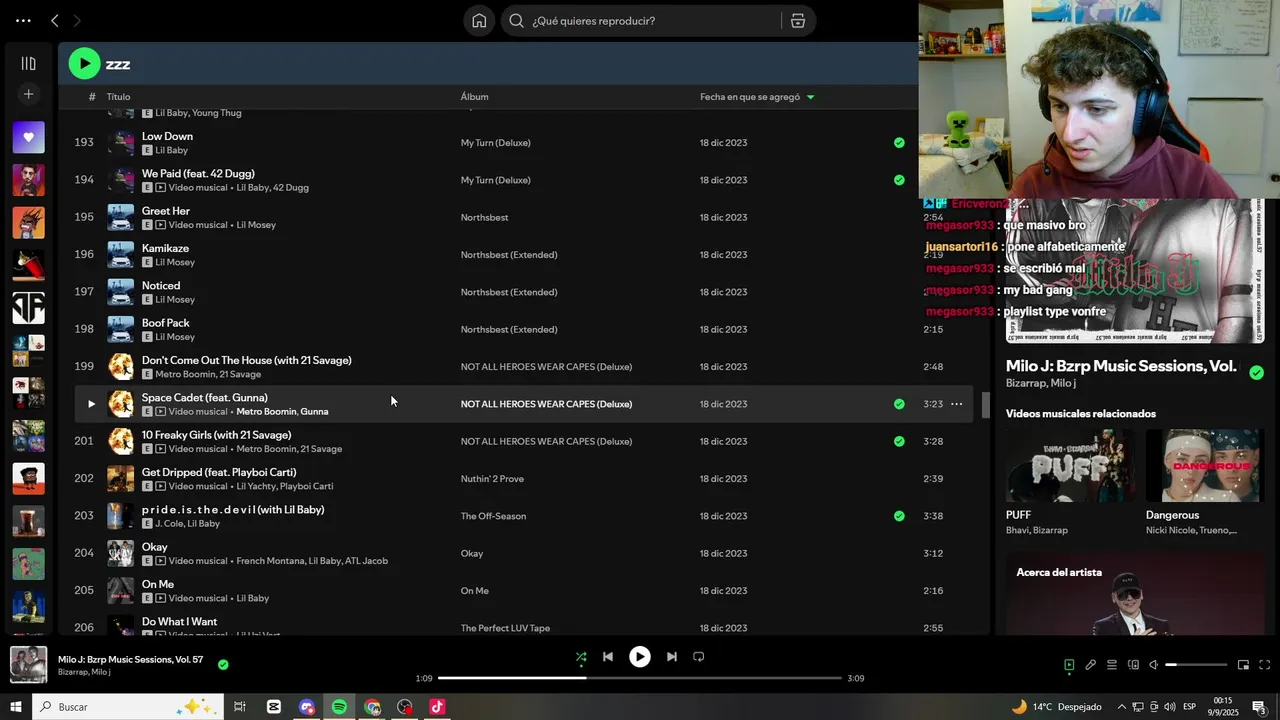The width and height of the screenshot is (1280, 720).
Task: Adjust the Spotify volume slider
Action: click(1196, 665)
